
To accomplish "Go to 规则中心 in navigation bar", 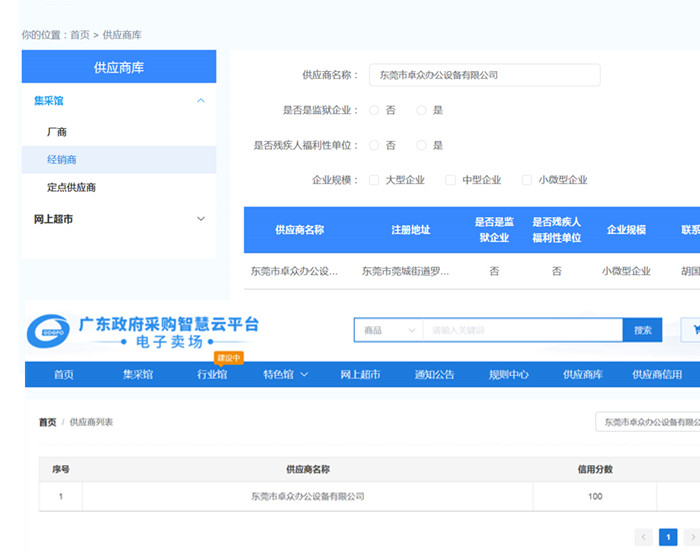I will tap(508, 375).
